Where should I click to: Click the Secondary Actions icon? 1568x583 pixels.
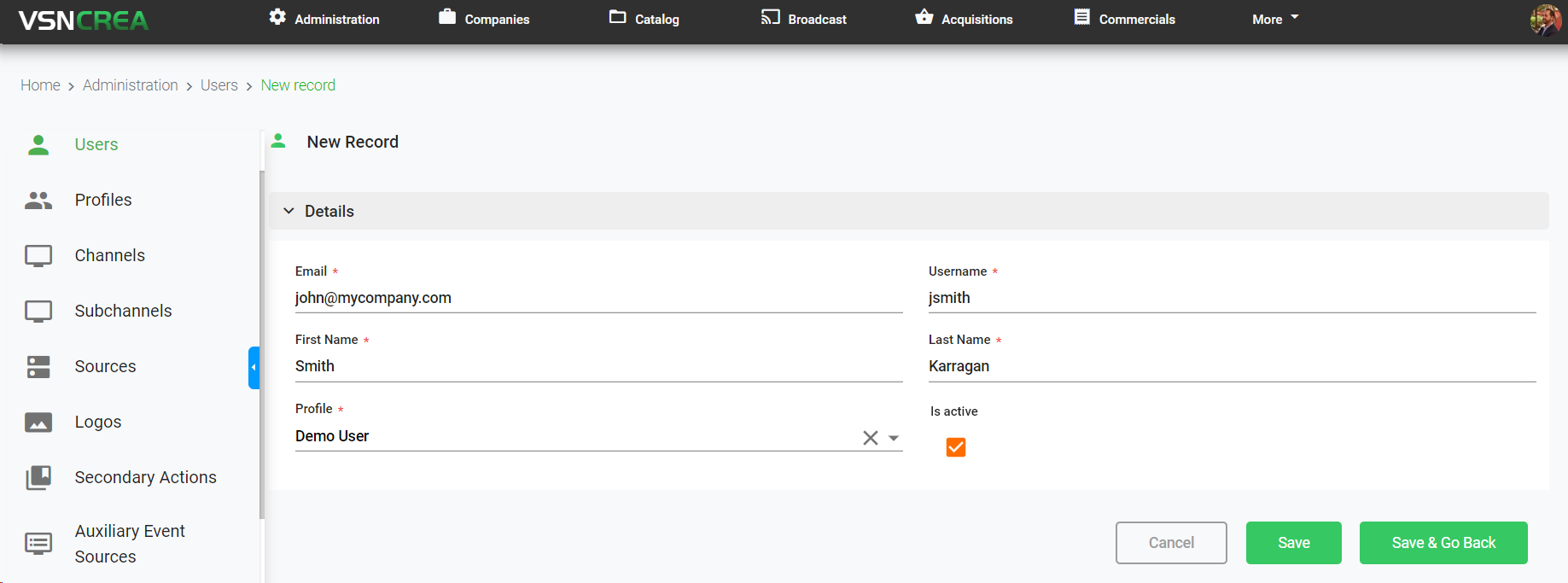pyautogui.click(x=38, y=477)
